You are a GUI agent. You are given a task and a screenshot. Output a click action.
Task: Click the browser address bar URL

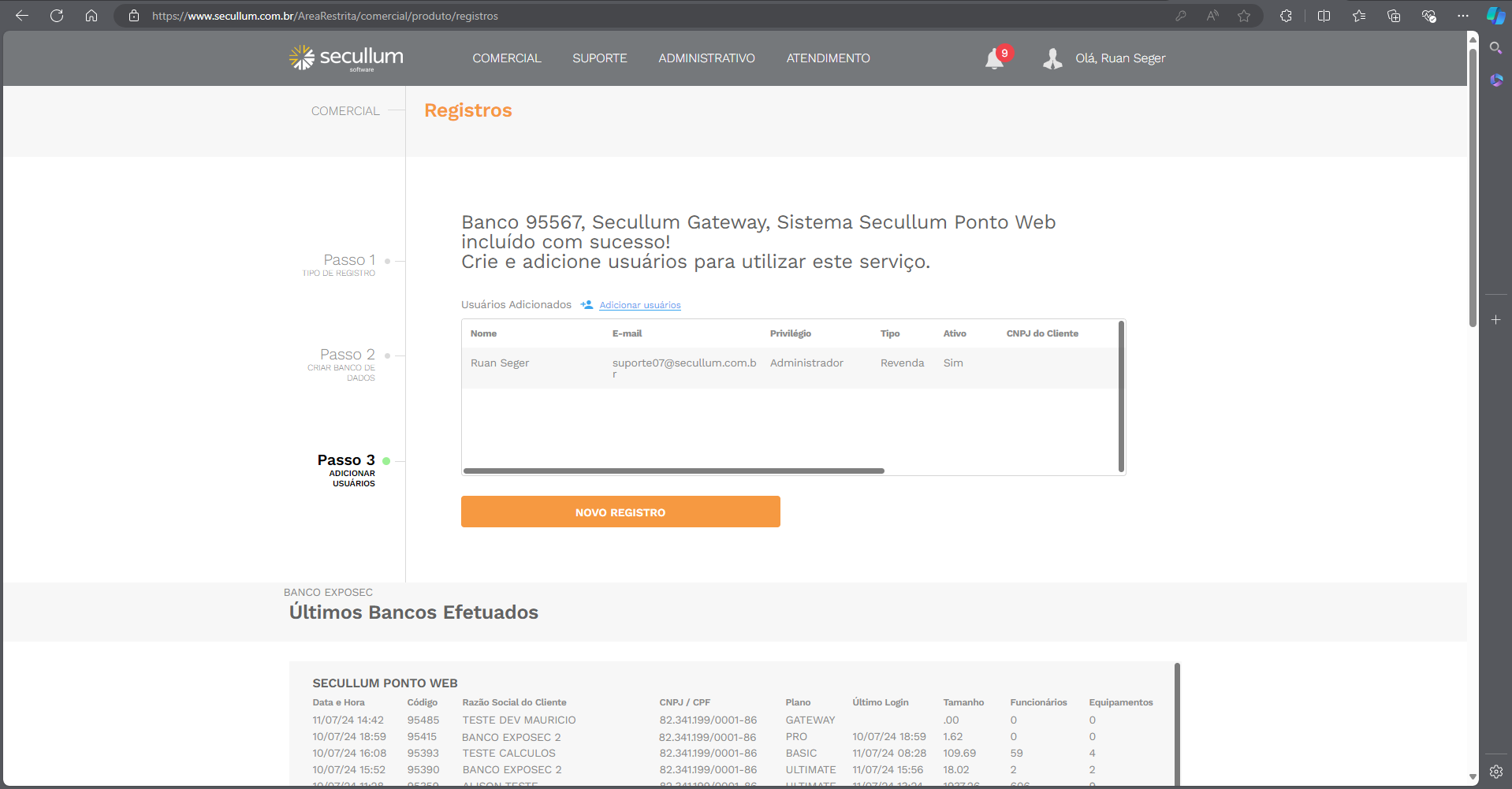click(x=325, y=16)
